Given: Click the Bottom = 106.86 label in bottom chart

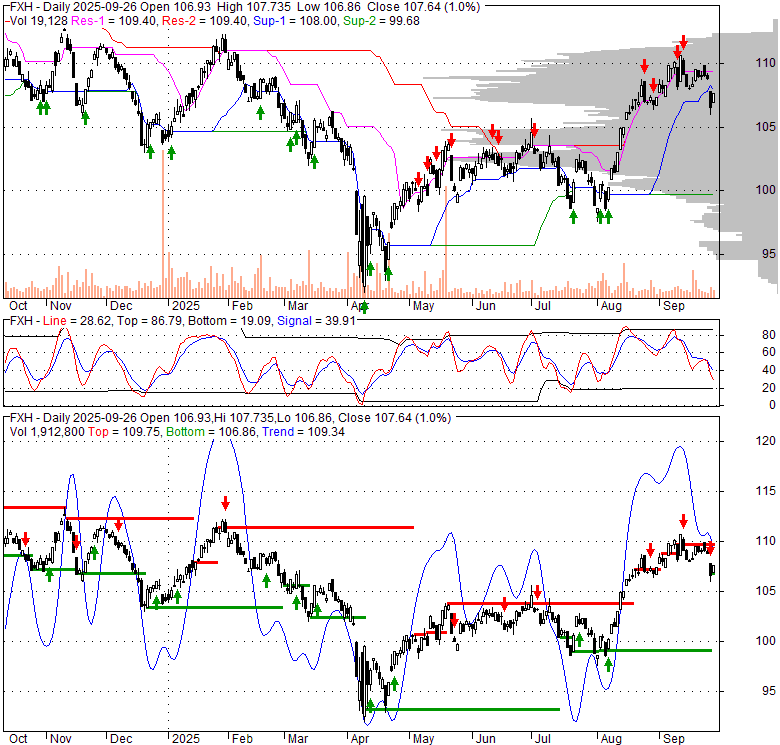Looking at the screenshot, I should click(212, 432).
